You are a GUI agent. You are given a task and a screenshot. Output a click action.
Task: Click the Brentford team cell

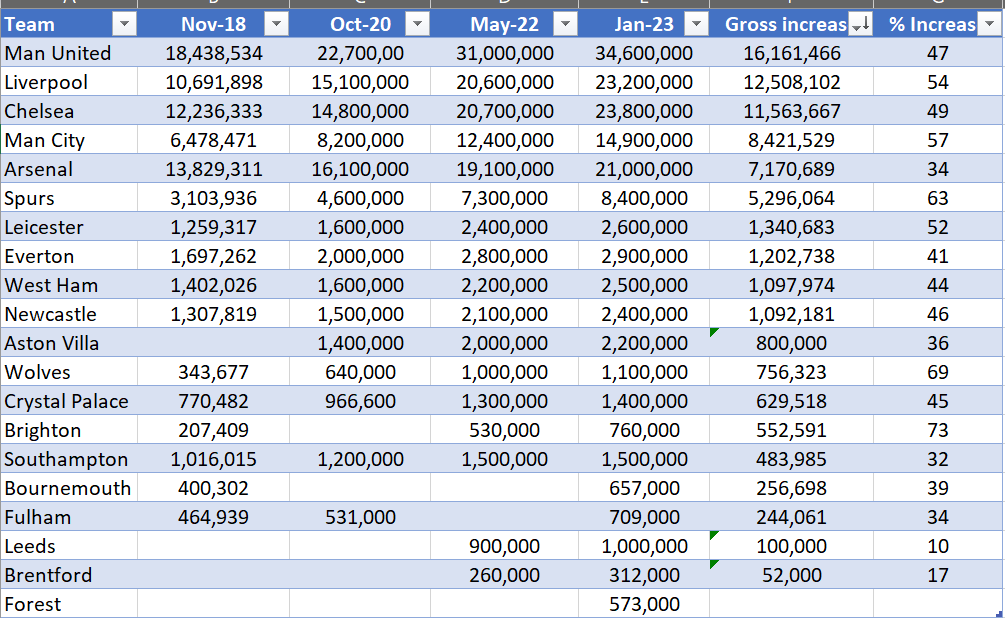(69, 575)
